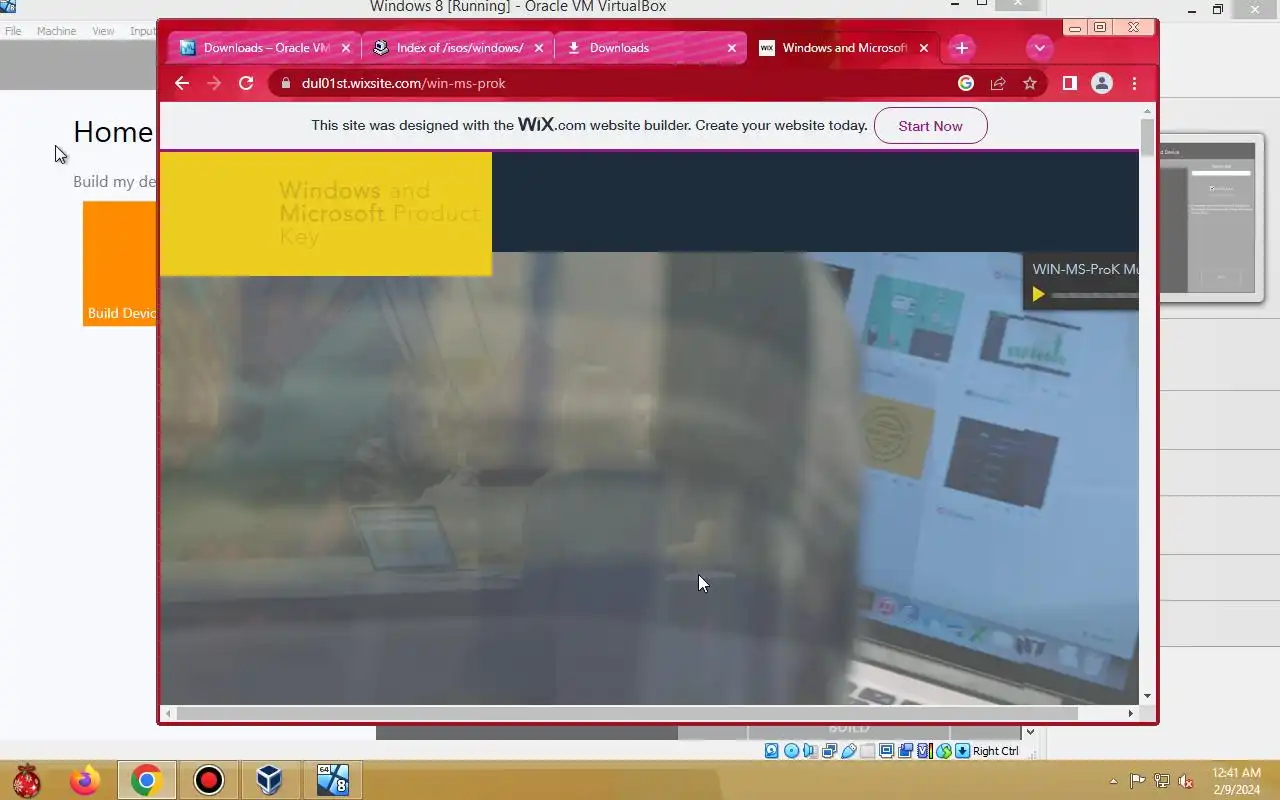Share this page via the share icon
This screenshot has width=1280, height=800.
coord(998,84)
